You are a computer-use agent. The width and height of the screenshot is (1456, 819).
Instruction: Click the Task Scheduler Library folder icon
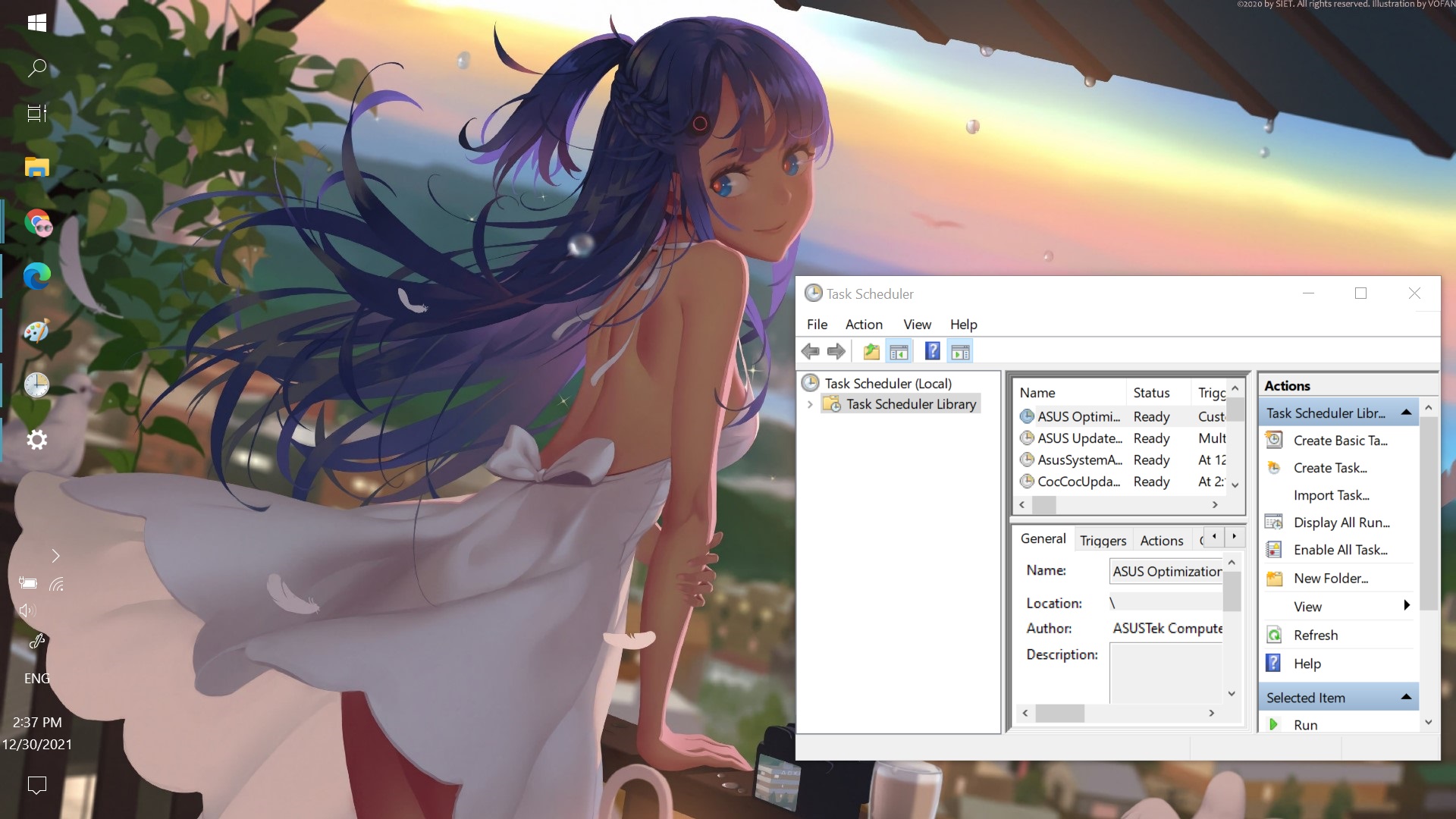[832, 404]
